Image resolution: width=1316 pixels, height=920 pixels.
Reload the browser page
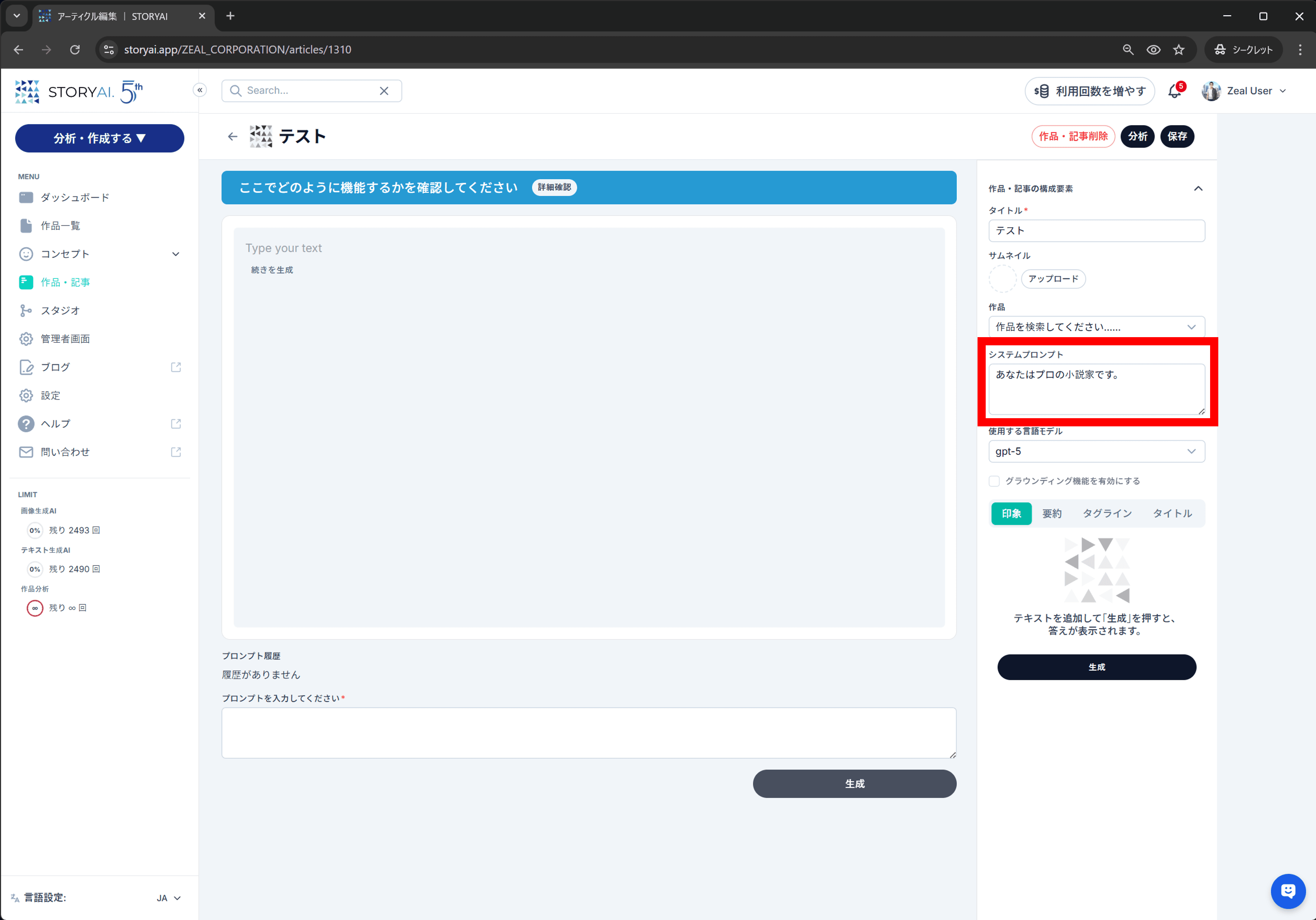click(x=75, y=50)
